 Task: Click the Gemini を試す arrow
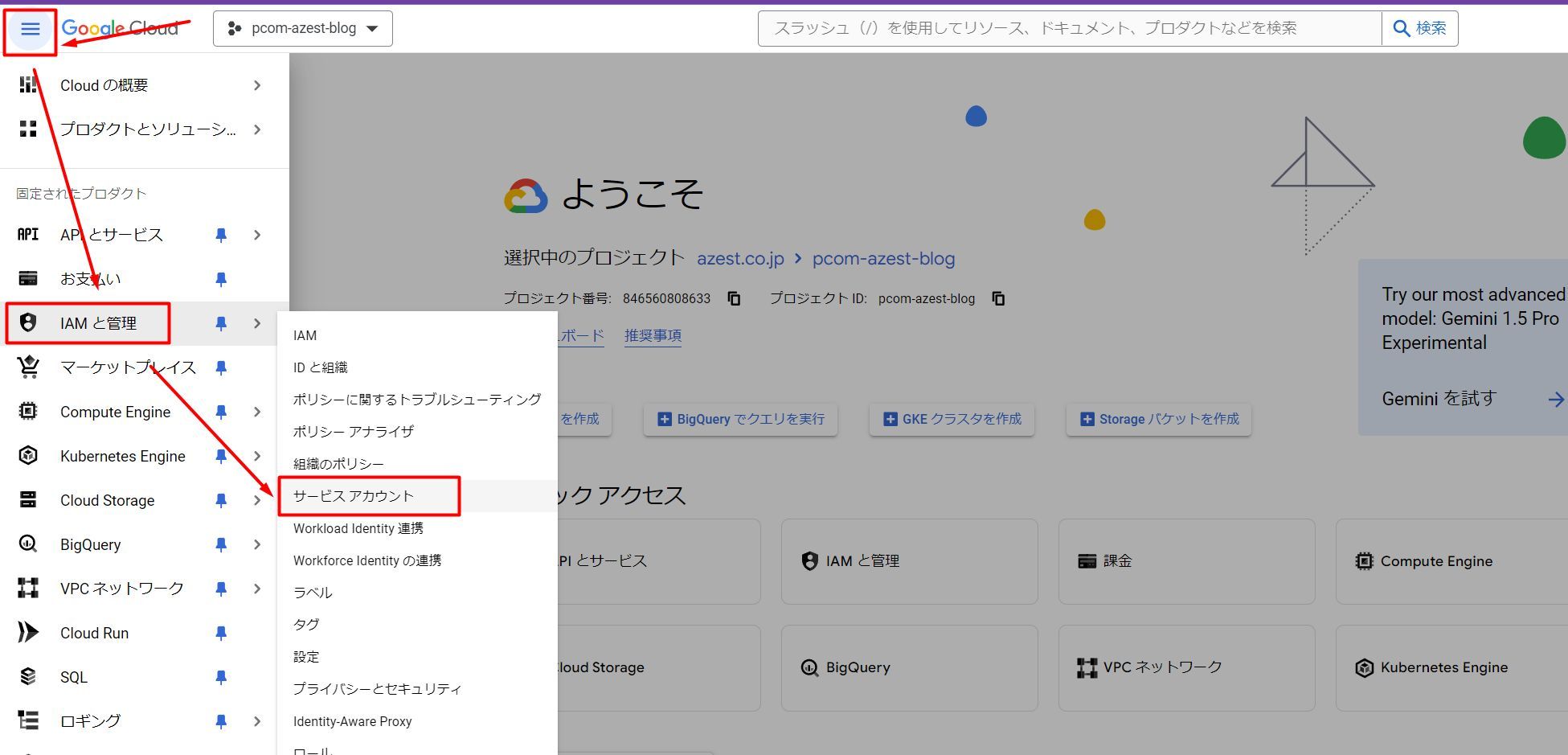[x=1556, y=399]
